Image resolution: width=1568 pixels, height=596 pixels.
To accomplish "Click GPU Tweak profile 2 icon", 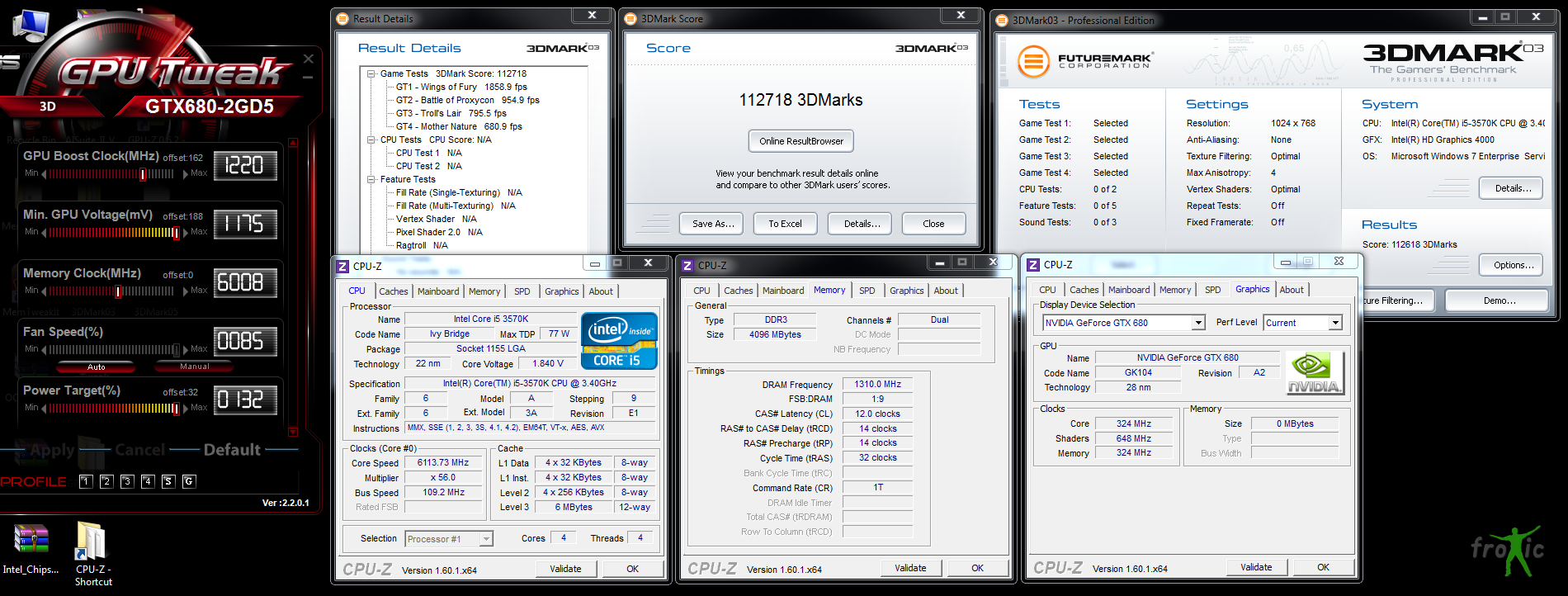I will pos(106,481).
